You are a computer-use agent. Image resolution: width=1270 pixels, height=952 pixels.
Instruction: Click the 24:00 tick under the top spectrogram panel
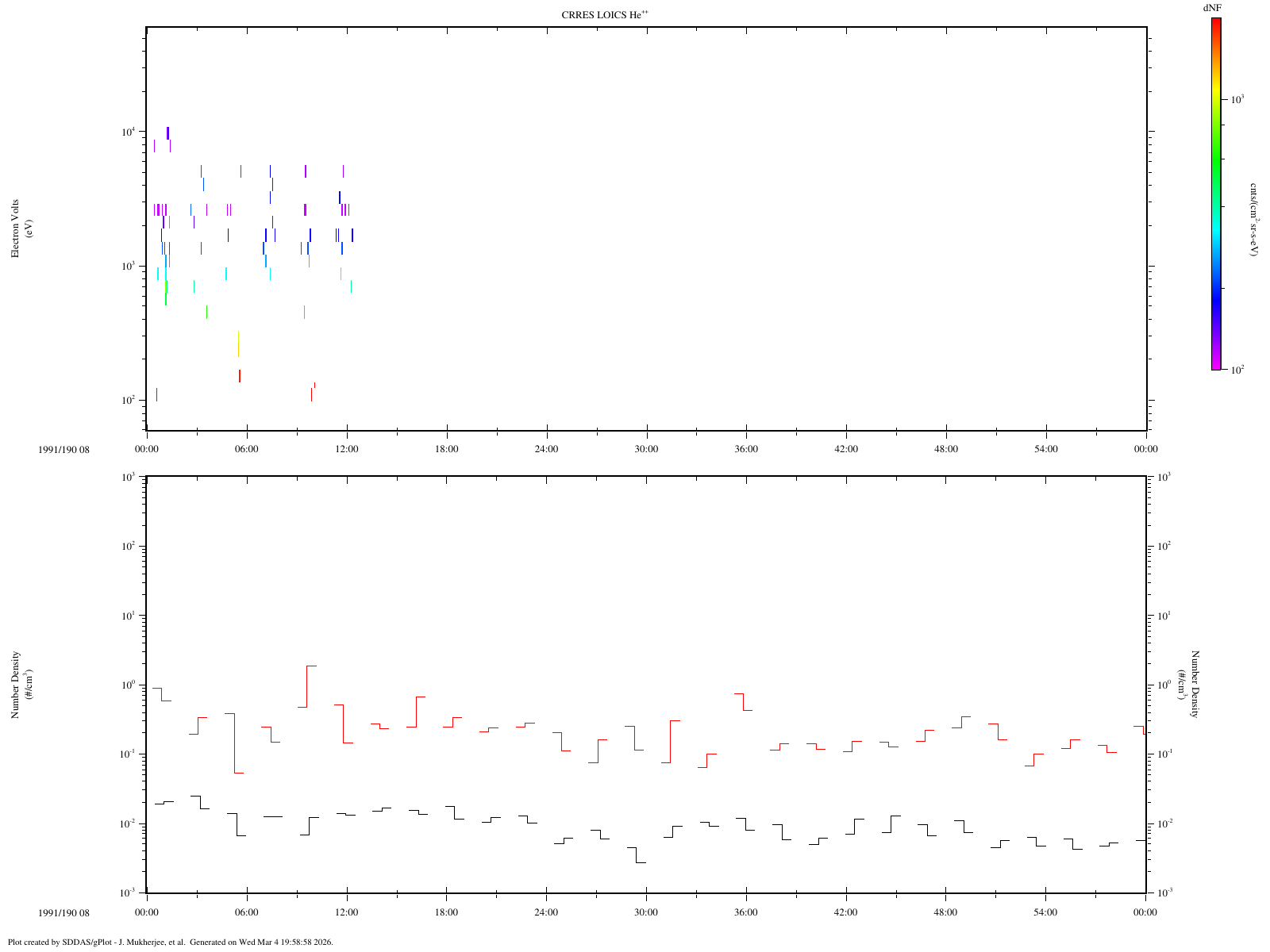(x=547, y=449)
